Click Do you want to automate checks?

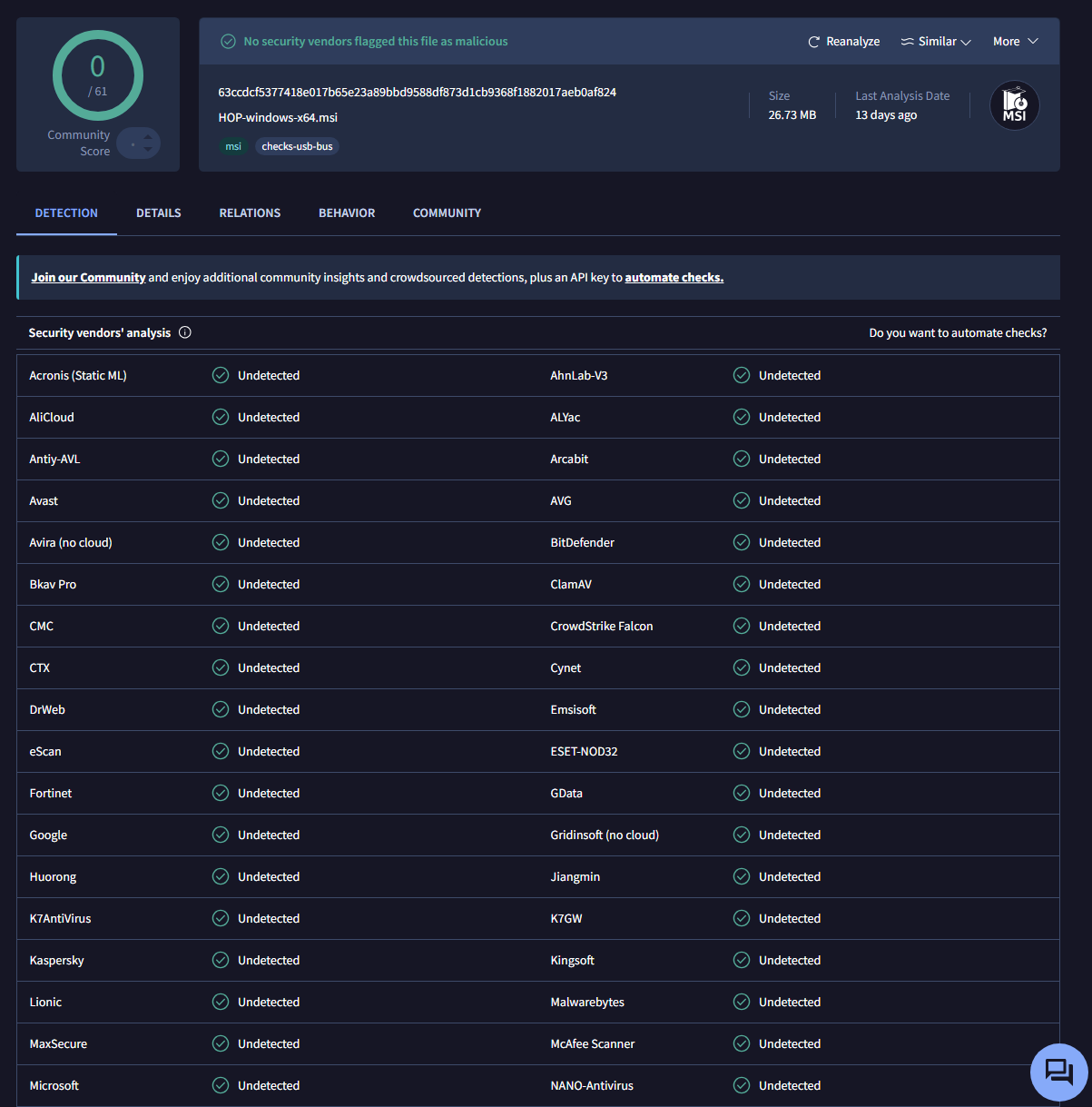[958, 333]
